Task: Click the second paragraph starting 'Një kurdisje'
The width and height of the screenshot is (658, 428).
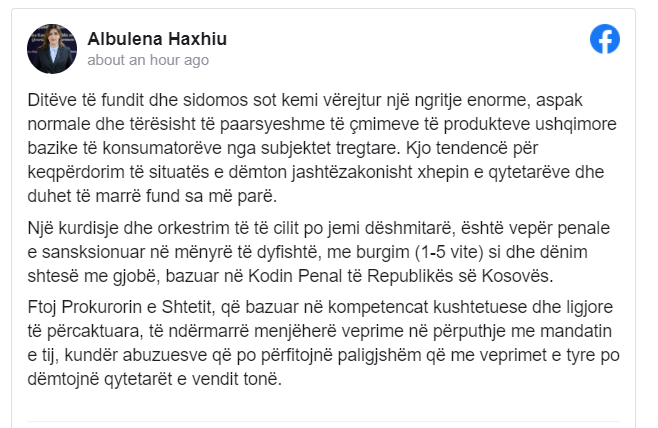Action: (319, 252)
